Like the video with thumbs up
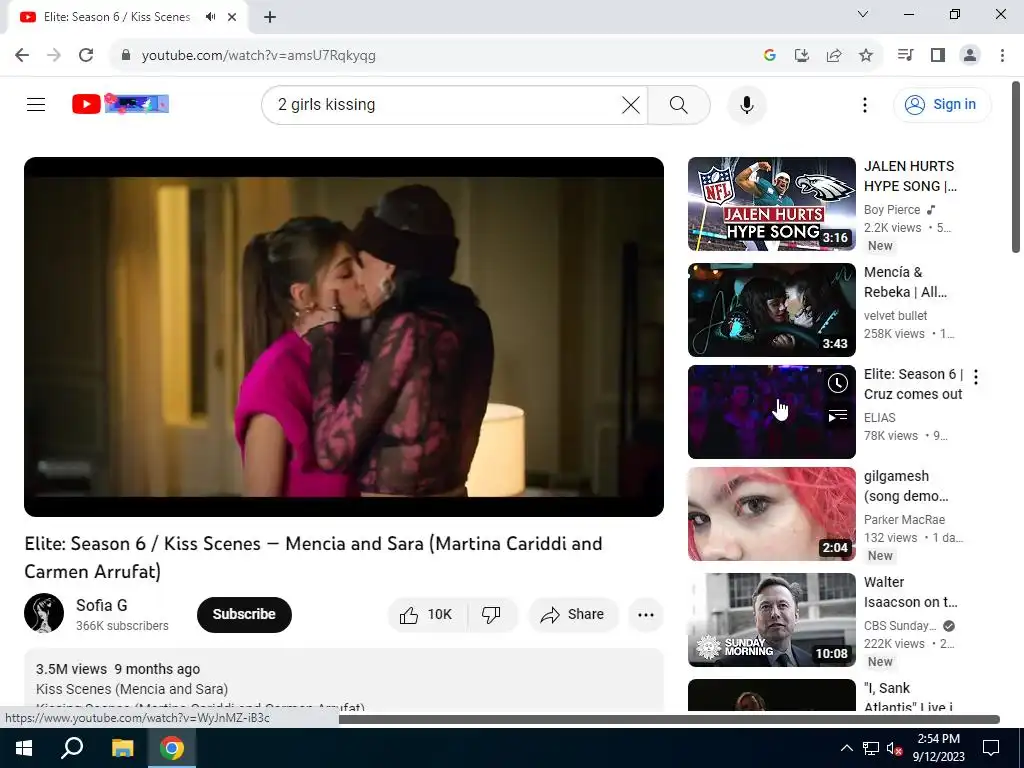 pyautogui.click(x=428, y=615)
